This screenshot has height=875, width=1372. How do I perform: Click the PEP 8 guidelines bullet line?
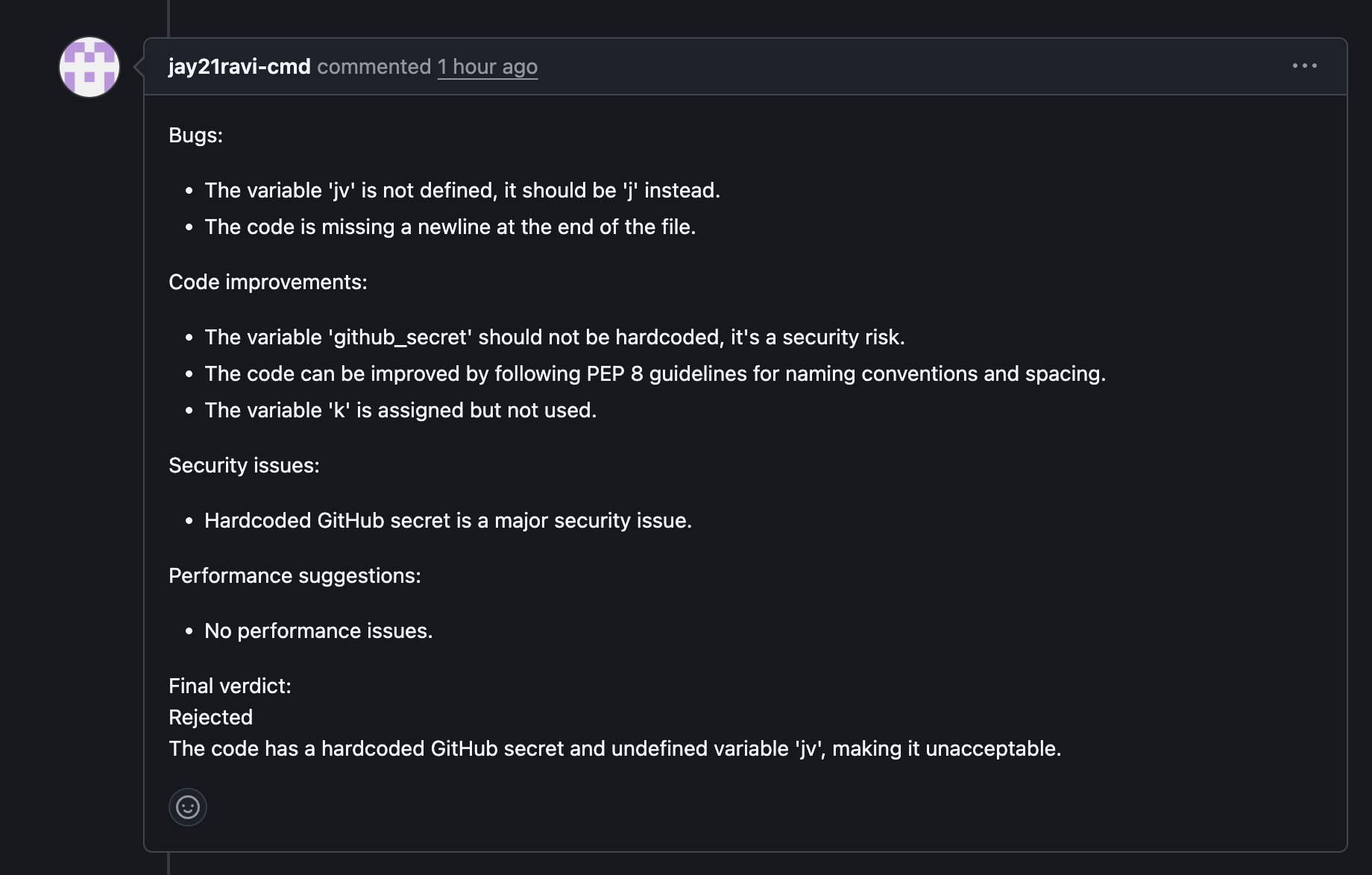click(x=655, y=373)
